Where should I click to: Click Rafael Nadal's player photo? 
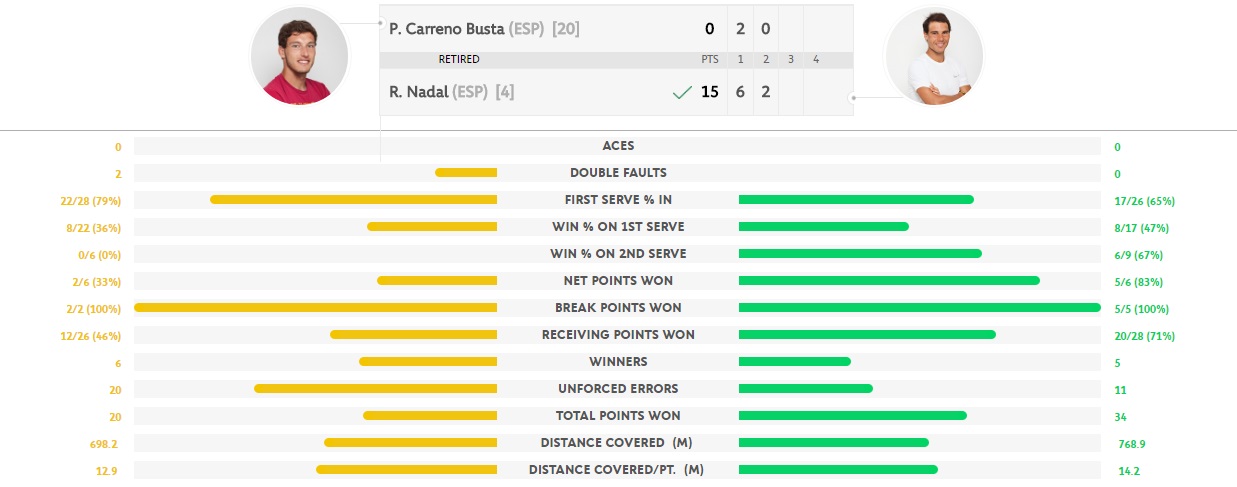click(935, 56)
